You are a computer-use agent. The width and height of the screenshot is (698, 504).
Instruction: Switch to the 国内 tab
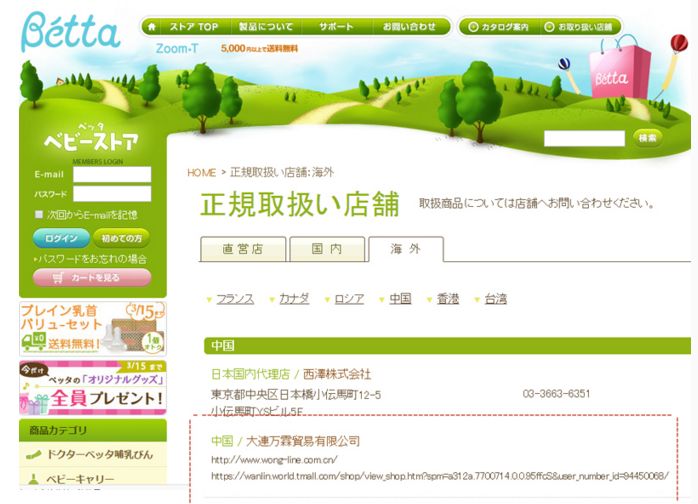tap(327, 249)
